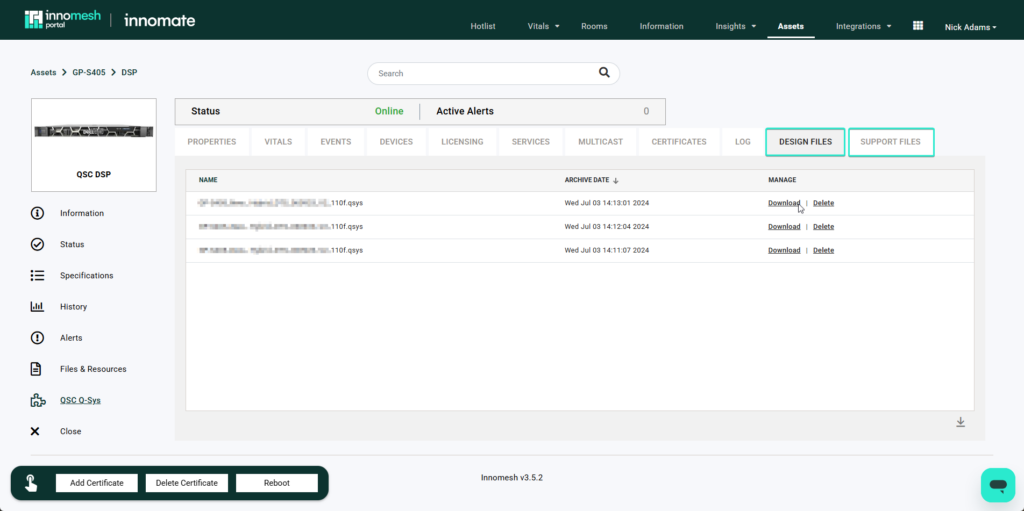Expand the Integrations dropdown menu

pyautogui.click(x=863, y=26)
